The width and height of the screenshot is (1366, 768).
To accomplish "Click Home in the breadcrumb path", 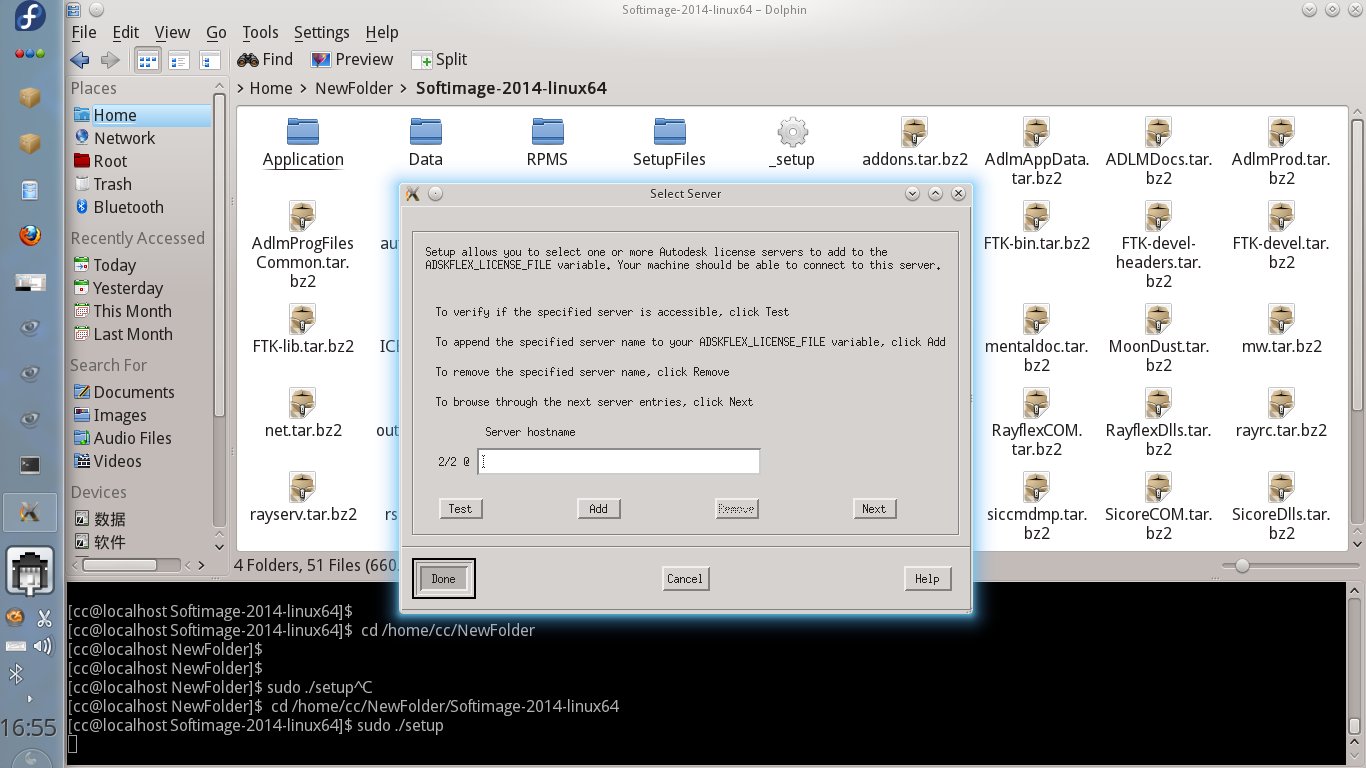I will 271,88.
